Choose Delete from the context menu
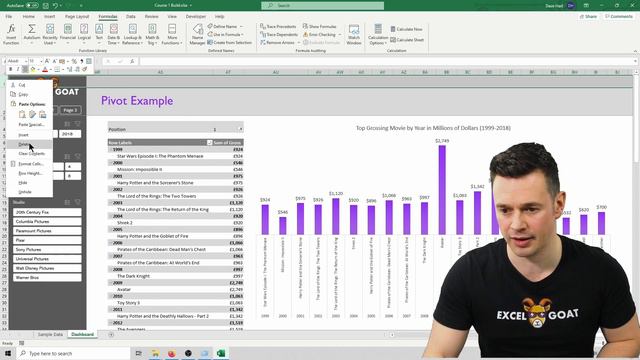This screenshot has width=640, height=360. click(29, 144)
